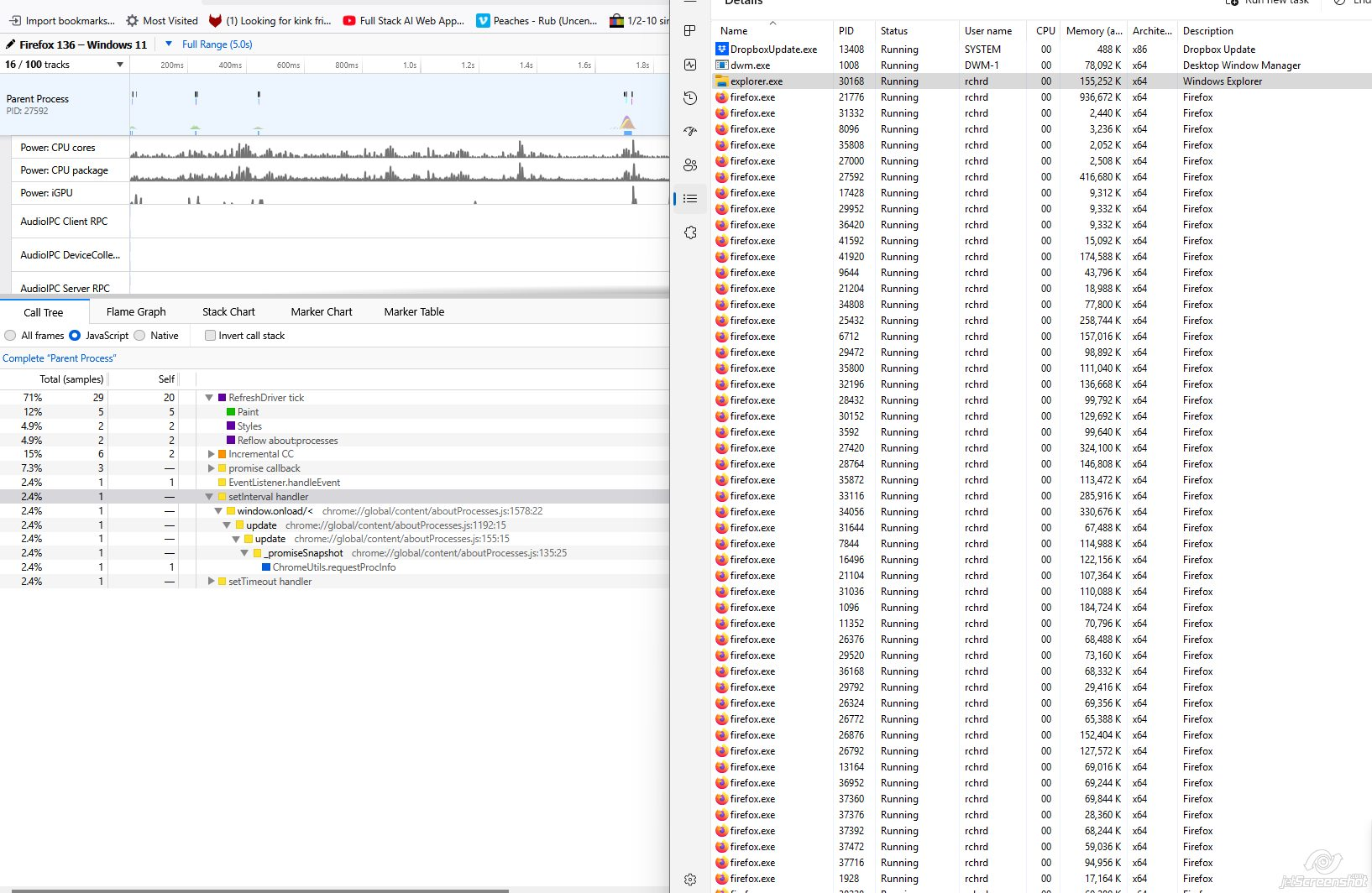Viewport: 1372px width, 893px height.
Task: Expand the Incremental CC node
Action: (x=212, y=454)
